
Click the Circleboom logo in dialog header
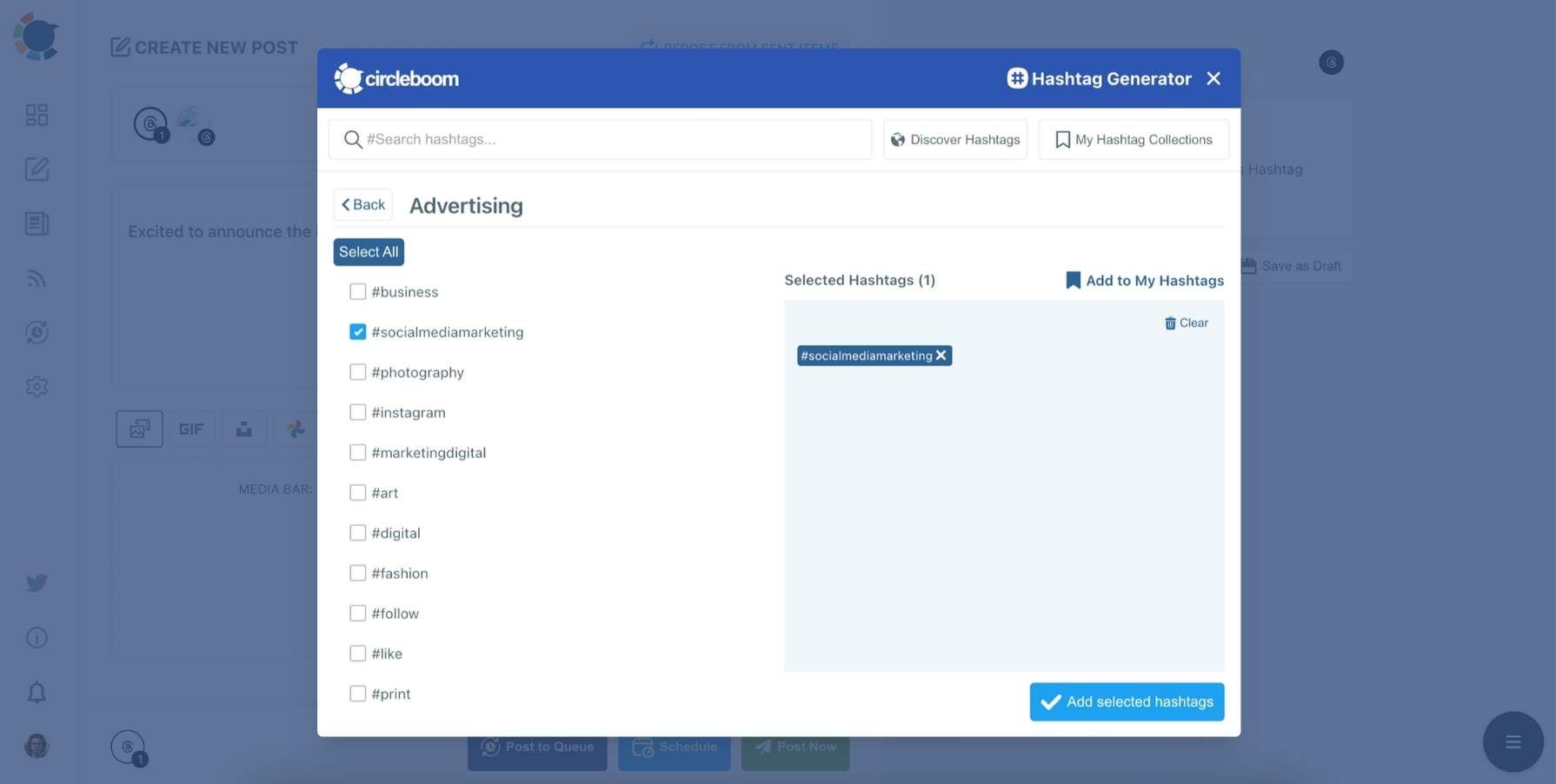click(x=396, y=78)
